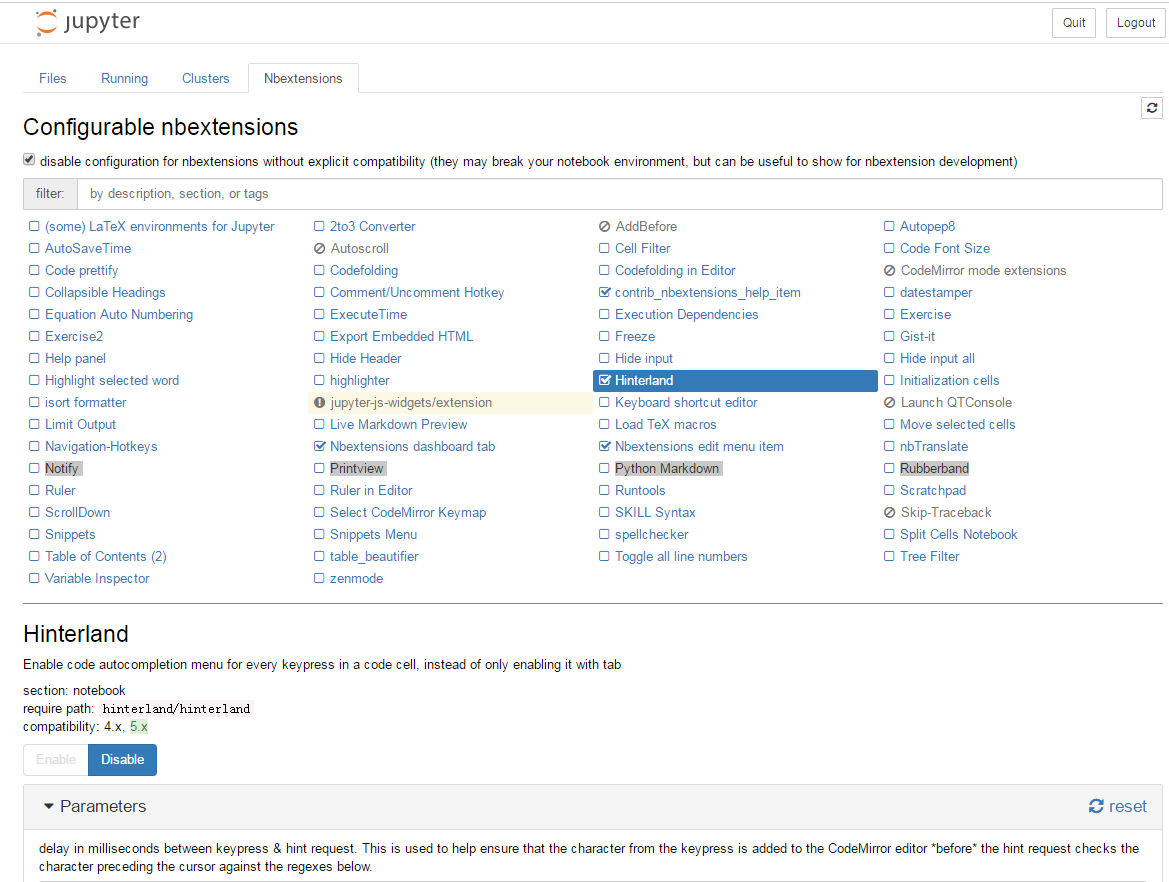
Task: Toggle the disable configuration compatibility checkbox
Action: pyautogui.click(x=29, y=160)
